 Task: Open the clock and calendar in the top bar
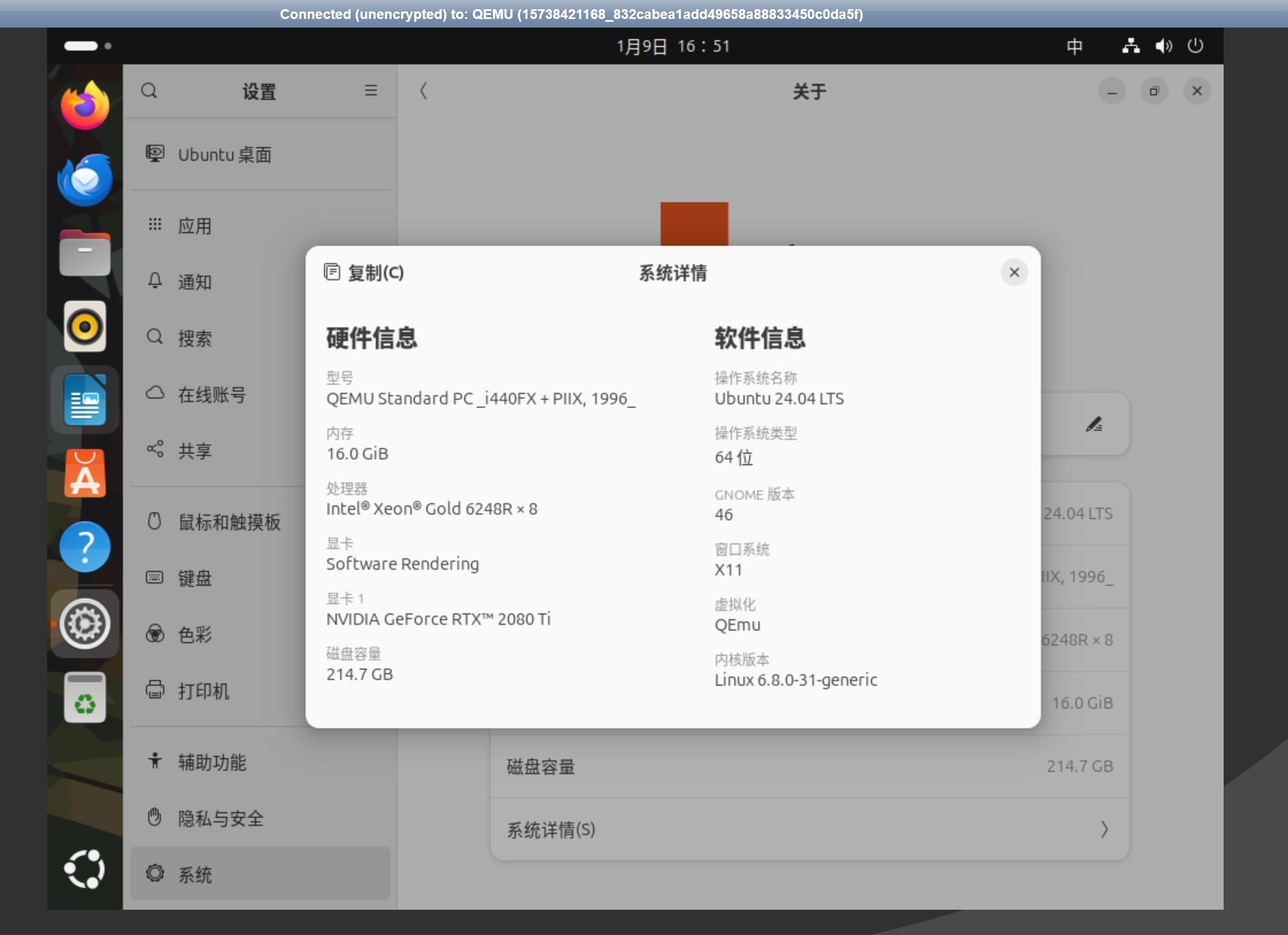point(673,46)
